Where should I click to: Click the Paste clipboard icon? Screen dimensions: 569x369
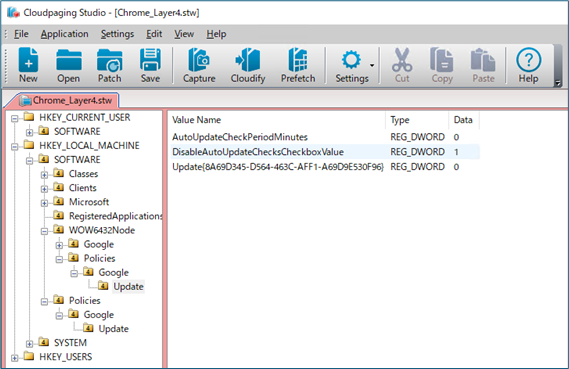483,60
